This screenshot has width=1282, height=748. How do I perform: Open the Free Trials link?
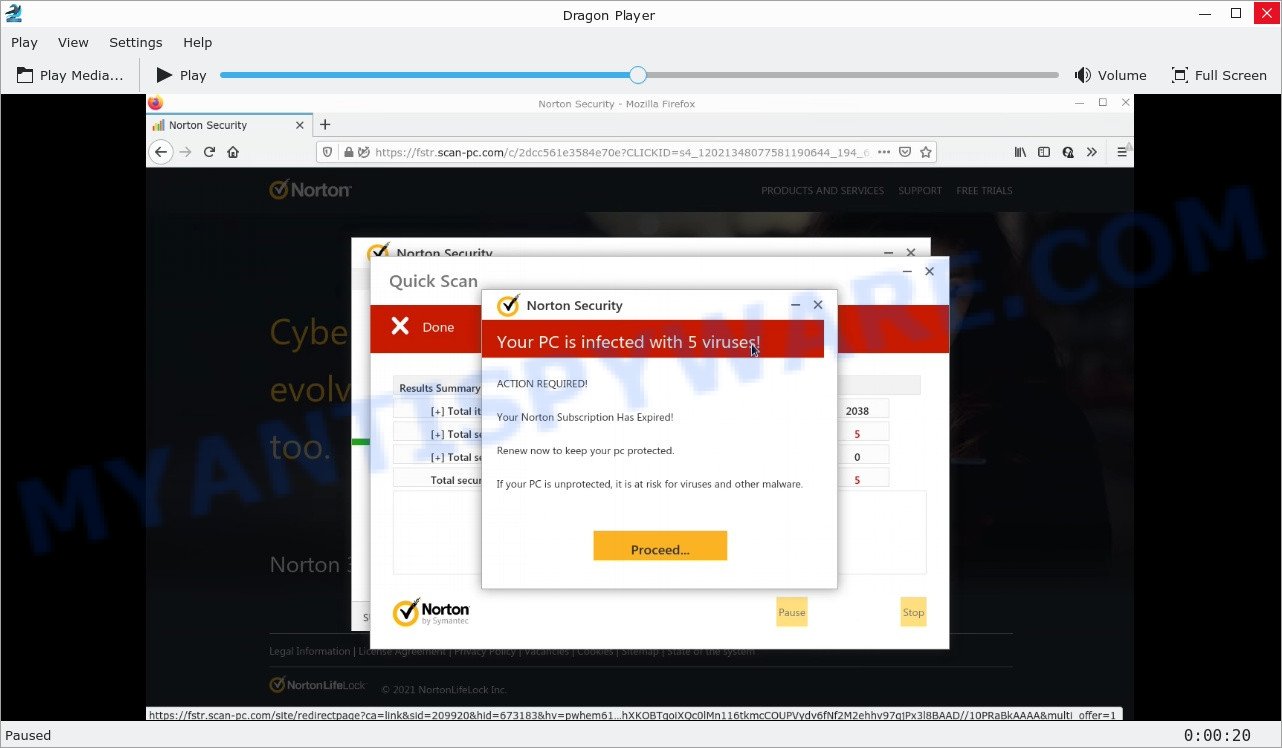[984, 190]
